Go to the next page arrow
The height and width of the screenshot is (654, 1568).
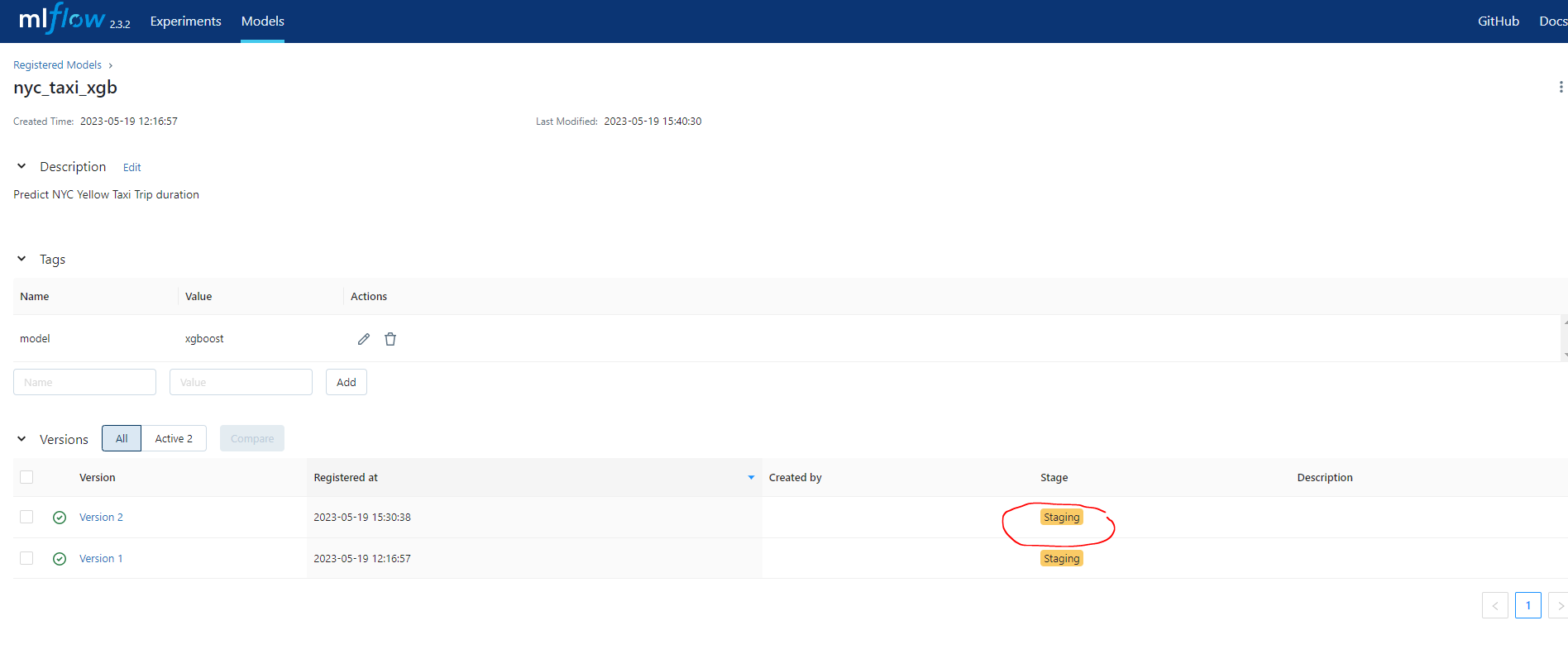tap(1559, 605)
